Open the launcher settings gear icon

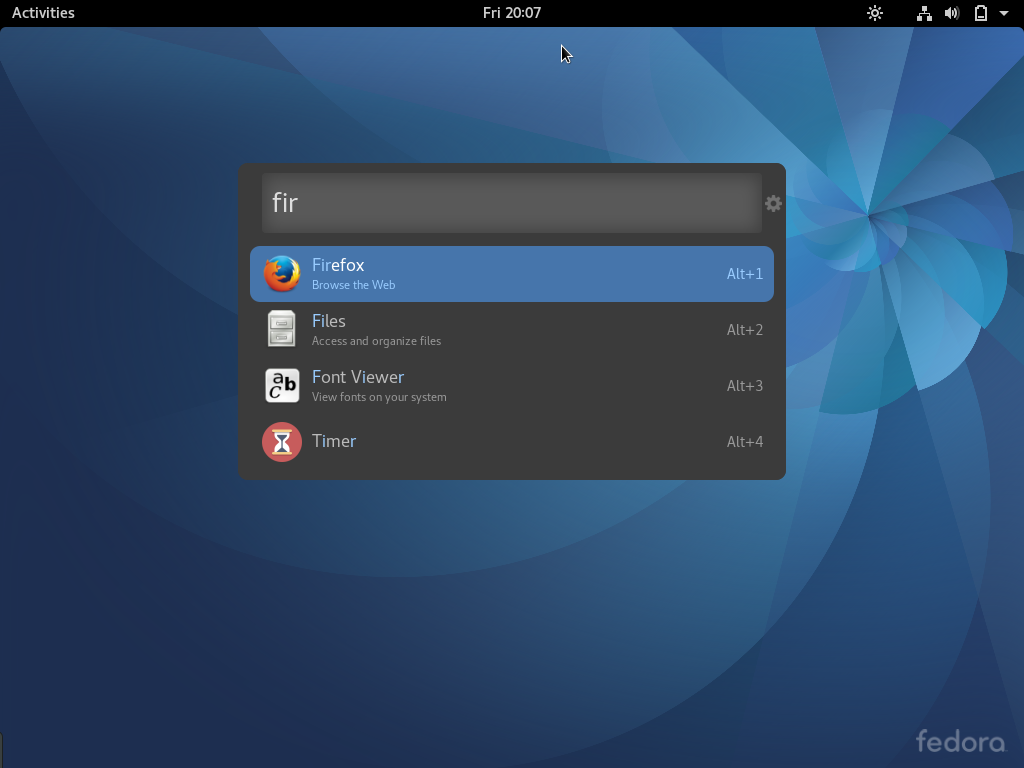tap(773, 204)
